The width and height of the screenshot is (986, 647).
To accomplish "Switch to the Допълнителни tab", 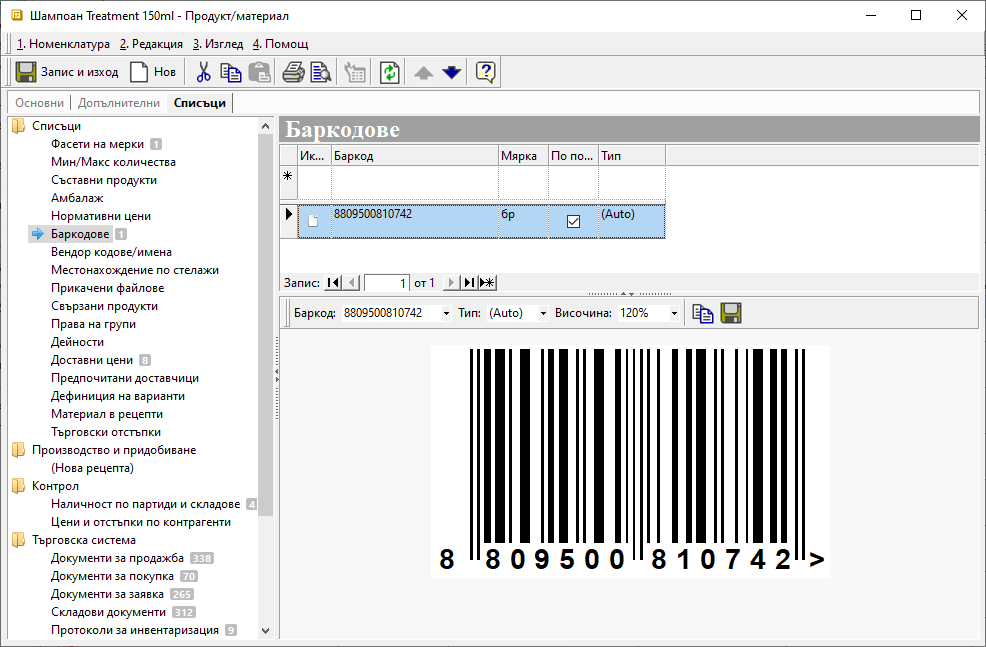I will tap(119, 103).
